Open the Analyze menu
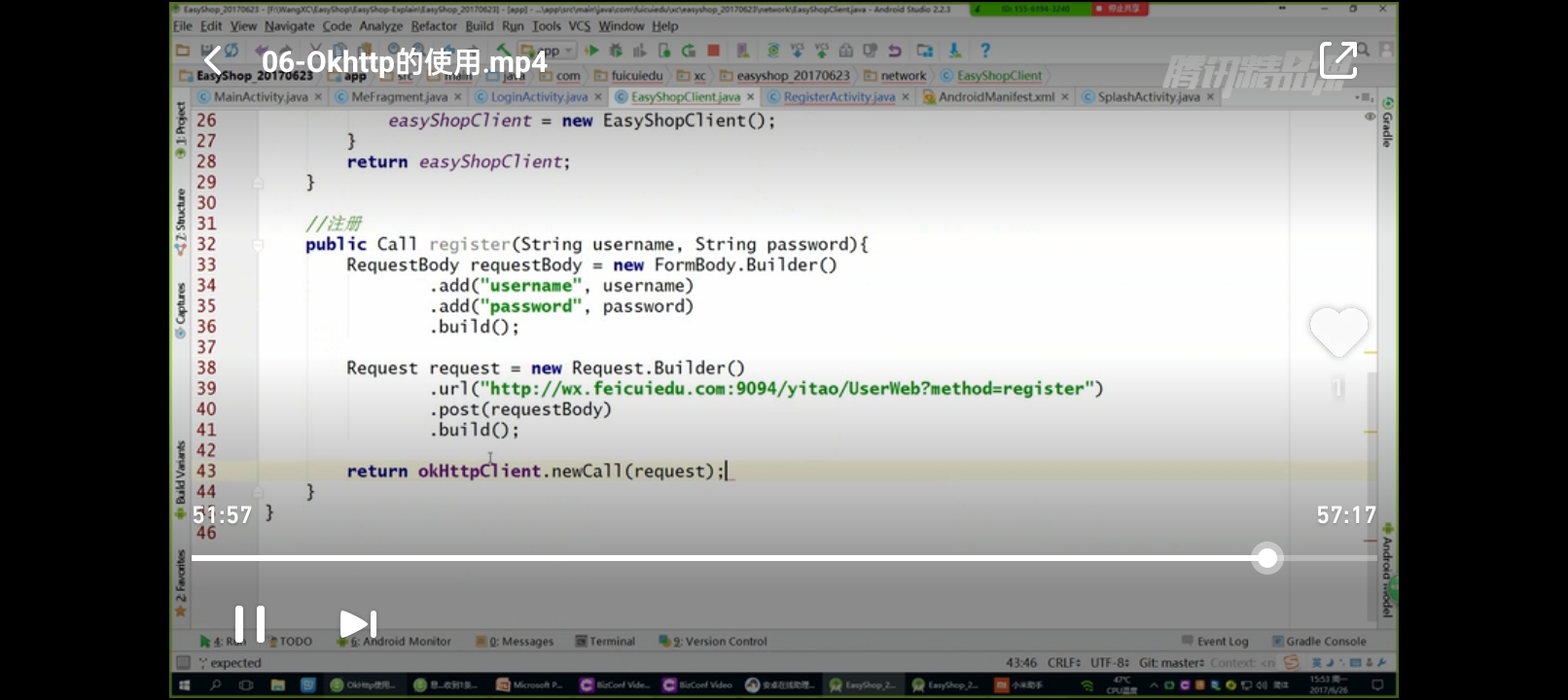Viewport: 1568px width, 700px height. (x=381, y=26)
